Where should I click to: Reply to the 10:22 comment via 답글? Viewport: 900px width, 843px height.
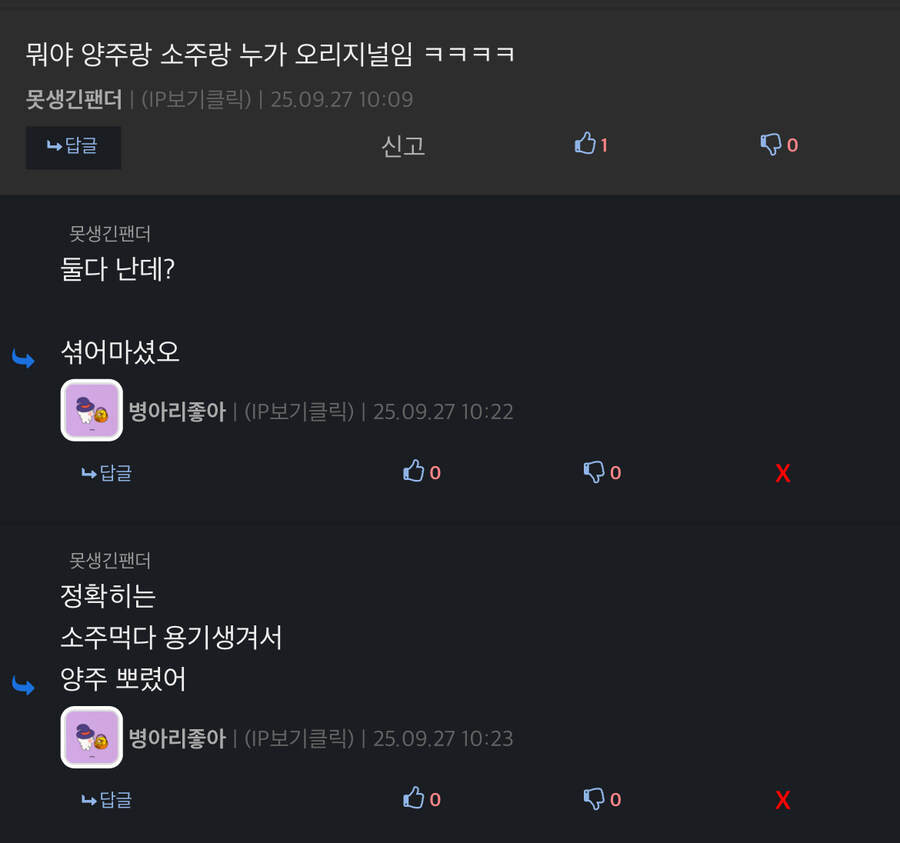(107, 473)
